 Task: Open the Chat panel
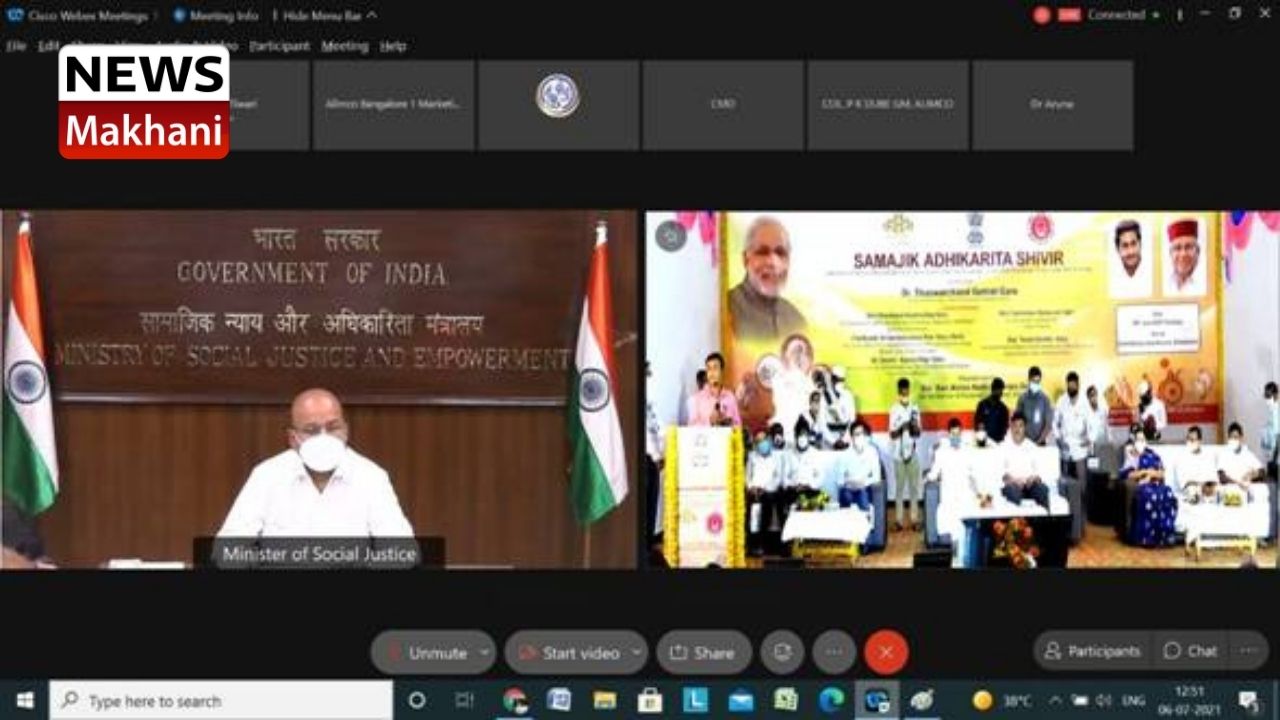point(1190,651)
